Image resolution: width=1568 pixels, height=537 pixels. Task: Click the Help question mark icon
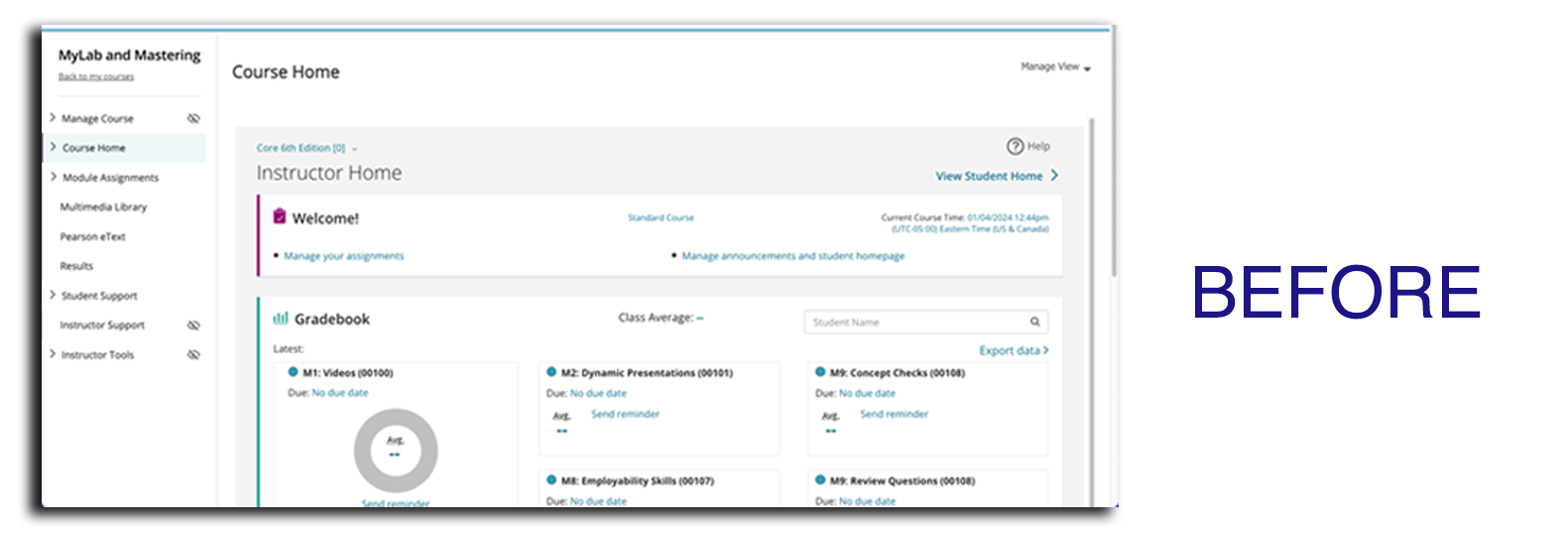coord(1015,147)
